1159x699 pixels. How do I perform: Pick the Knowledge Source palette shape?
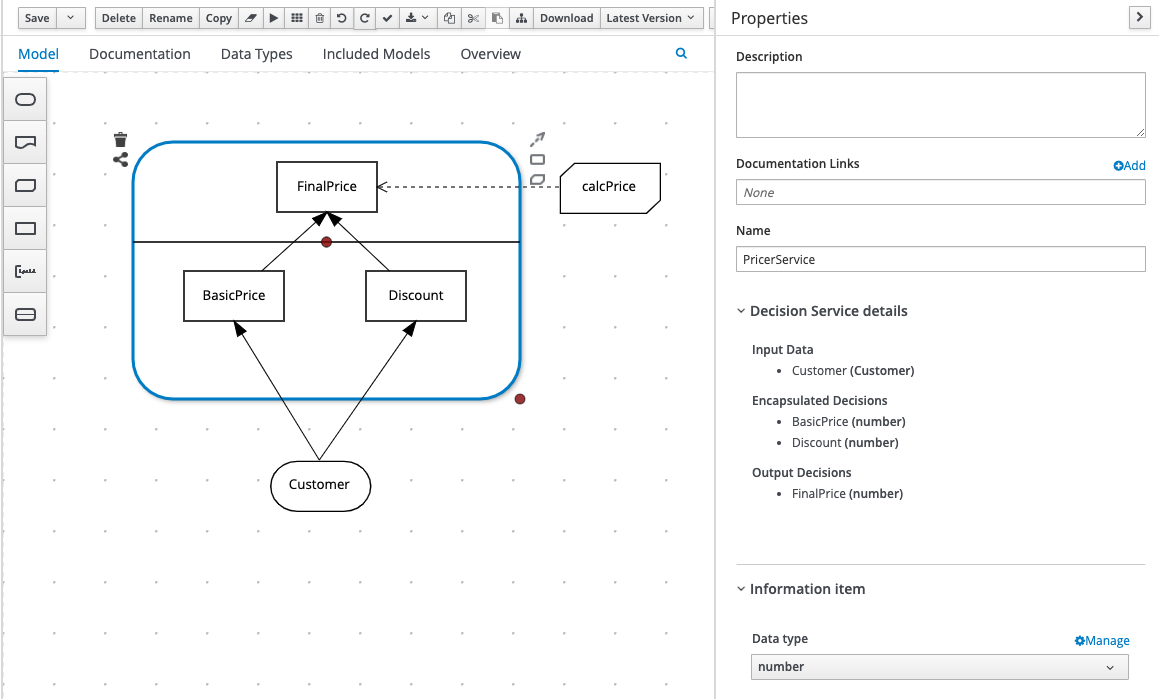[x=26, y=142]
